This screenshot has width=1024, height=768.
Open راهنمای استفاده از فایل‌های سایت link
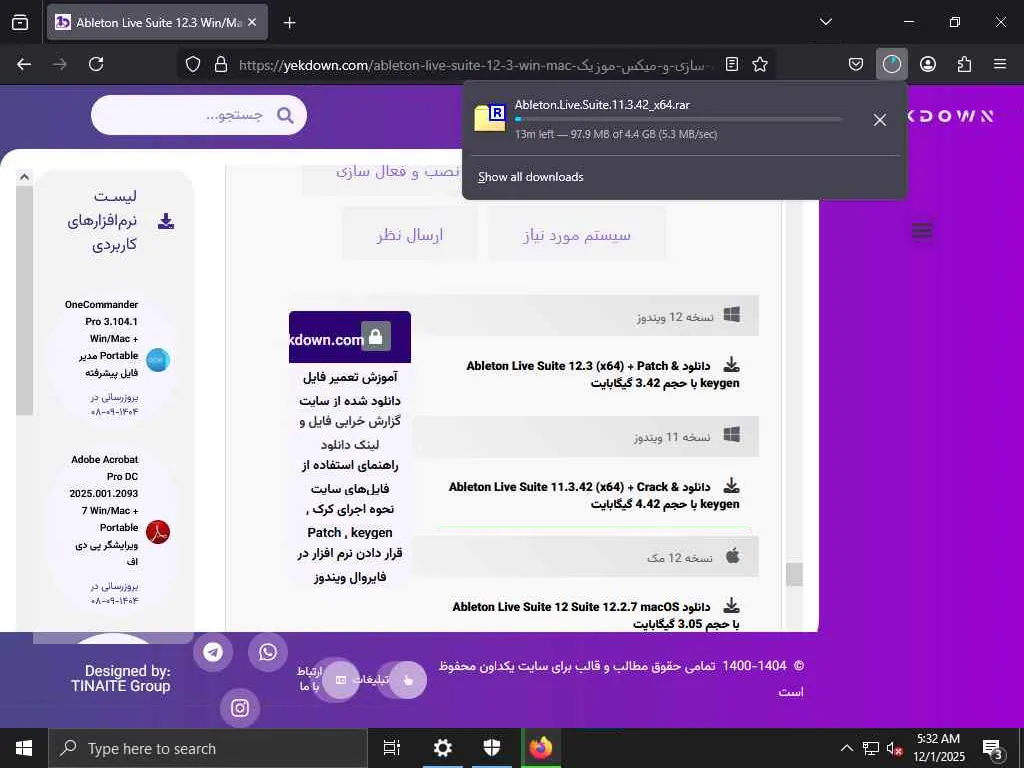click(349, 476)
